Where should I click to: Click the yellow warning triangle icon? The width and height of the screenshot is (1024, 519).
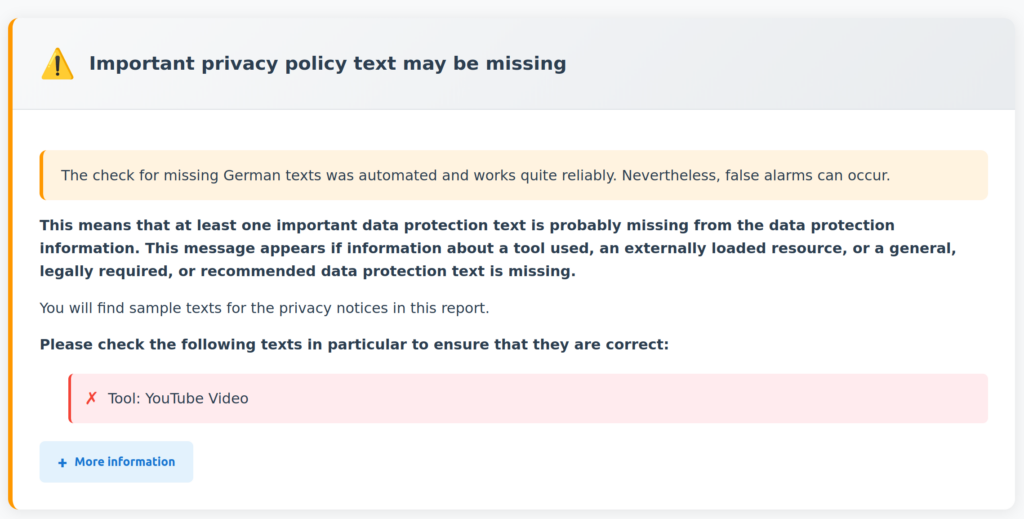pos(57,64)
